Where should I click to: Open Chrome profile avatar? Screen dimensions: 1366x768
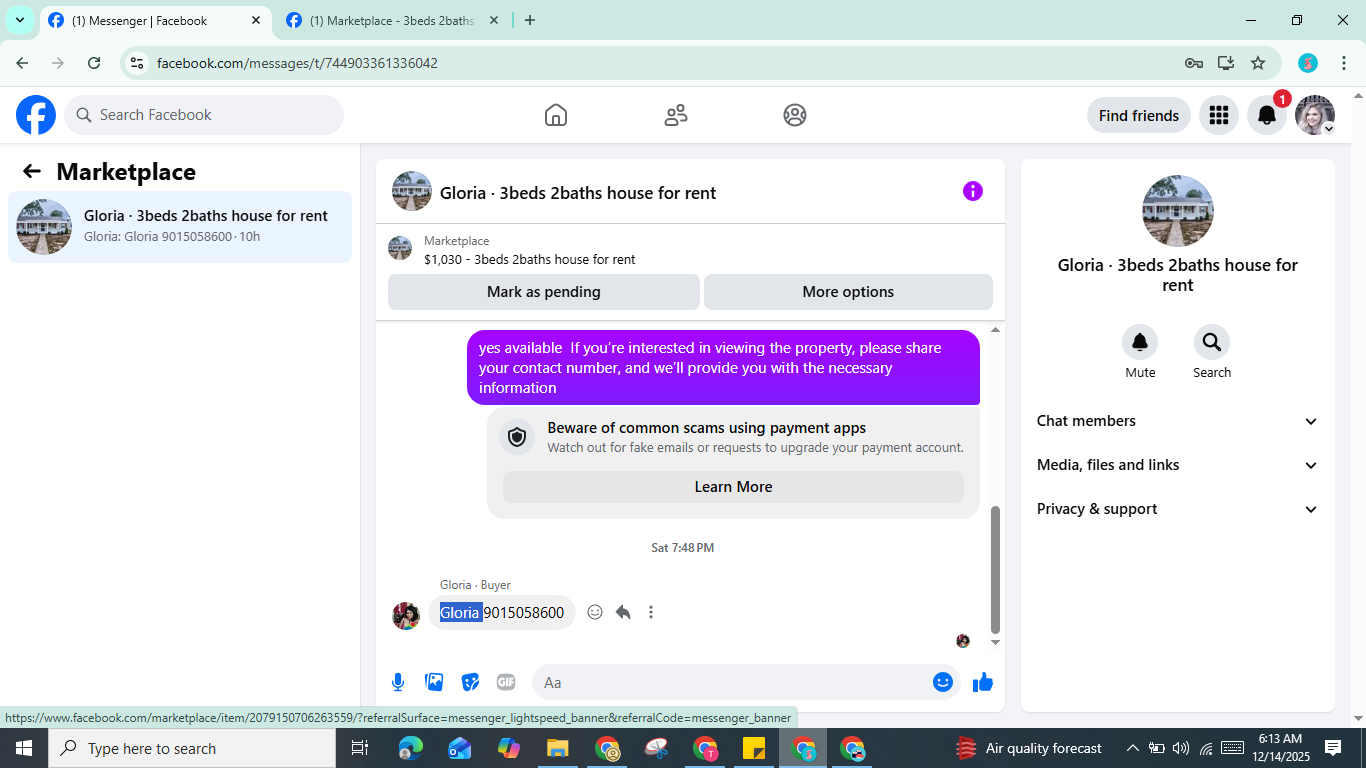pyautogui.click(x=1308, y=63)
